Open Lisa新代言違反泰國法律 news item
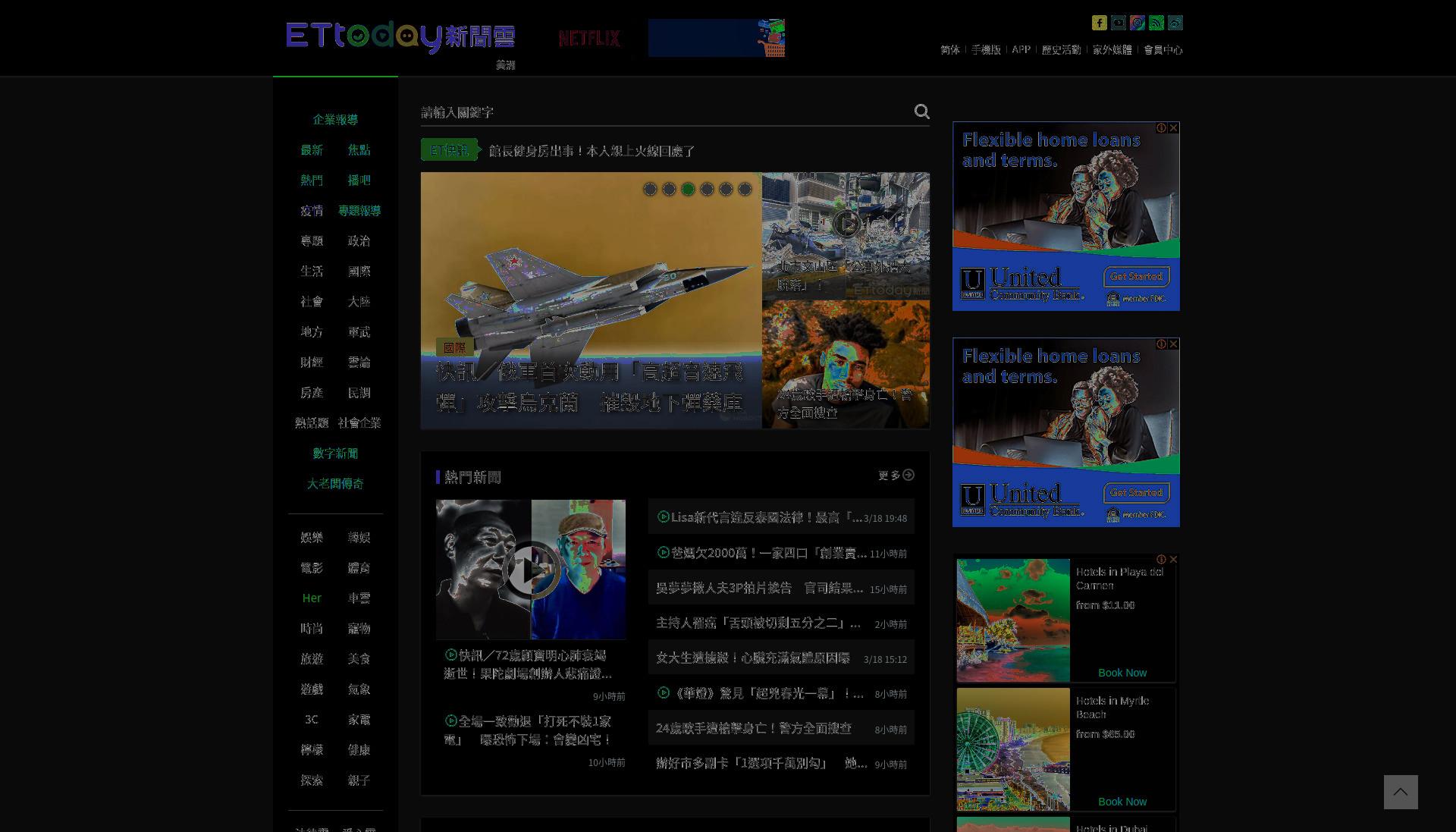The height and width of the screenshot is (832, 1456). coord(781,517)
